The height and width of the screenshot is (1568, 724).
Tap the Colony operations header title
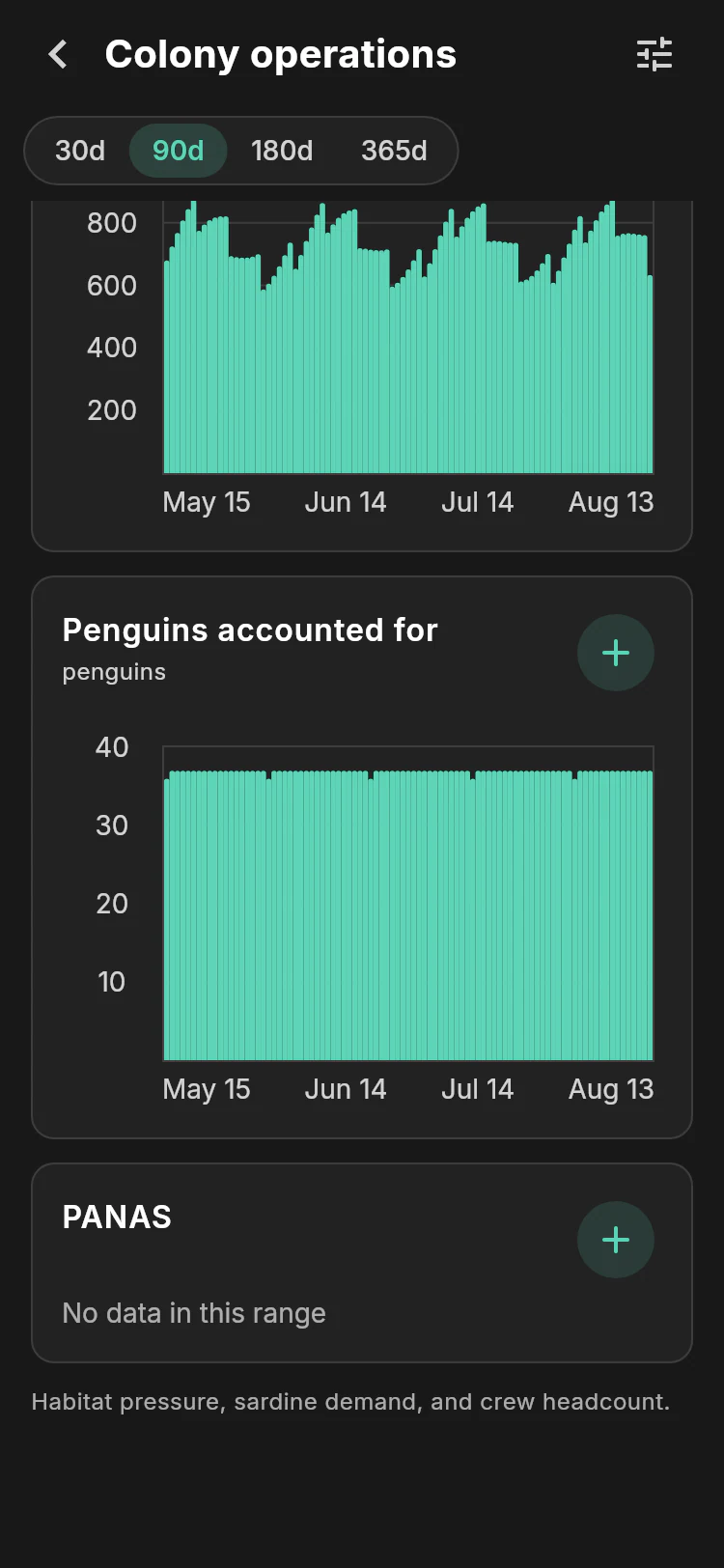[x=281, y=55]
